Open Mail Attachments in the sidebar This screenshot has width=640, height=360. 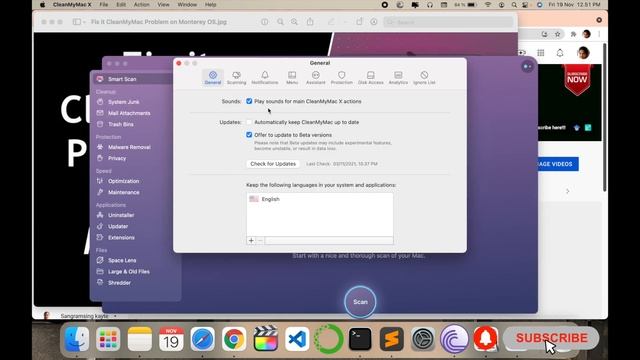(129, 113)
